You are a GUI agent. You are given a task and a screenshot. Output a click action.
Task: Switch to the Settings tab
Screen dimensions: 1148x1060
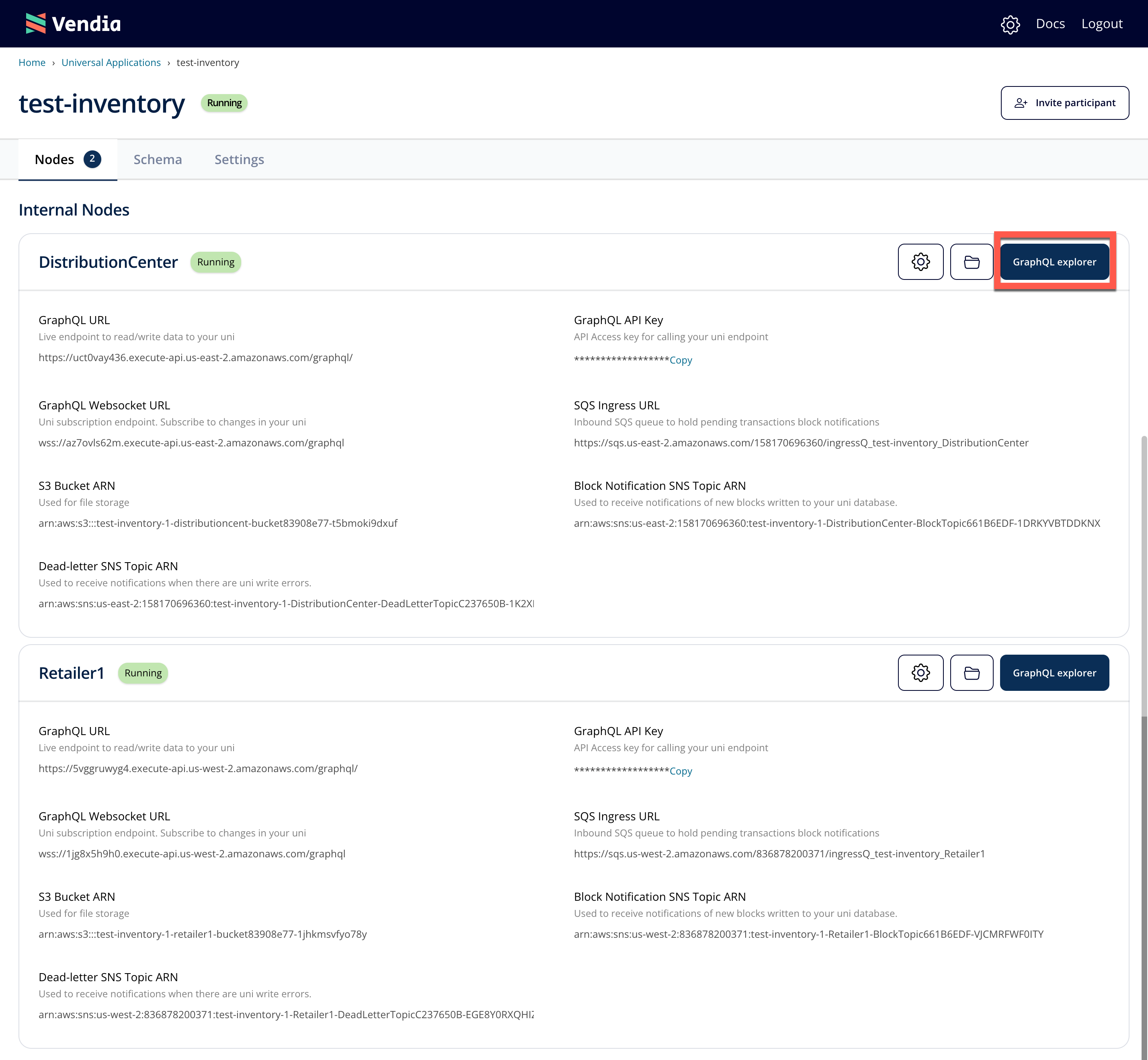coord(239,160)
